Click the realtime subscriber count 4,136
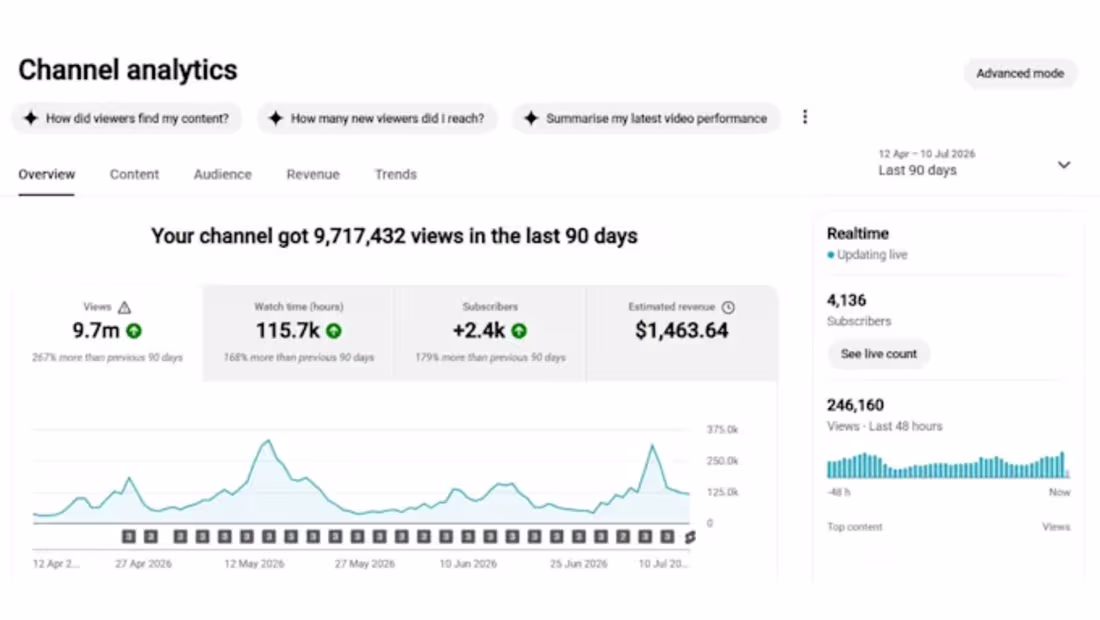1100x620 pixels. (x=846, y=301)
